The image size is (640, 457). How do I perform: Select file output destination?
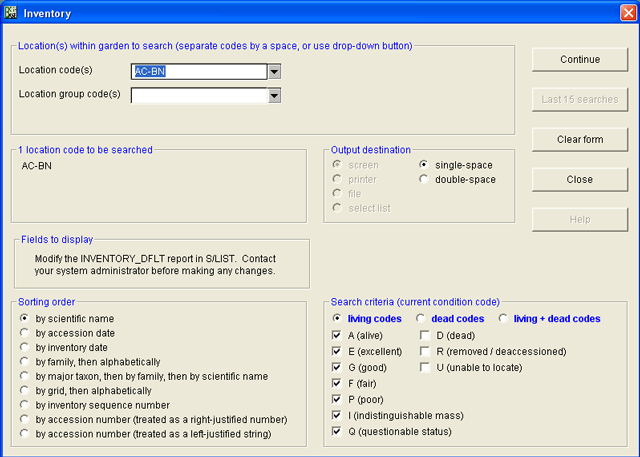[x=337, y=193]
